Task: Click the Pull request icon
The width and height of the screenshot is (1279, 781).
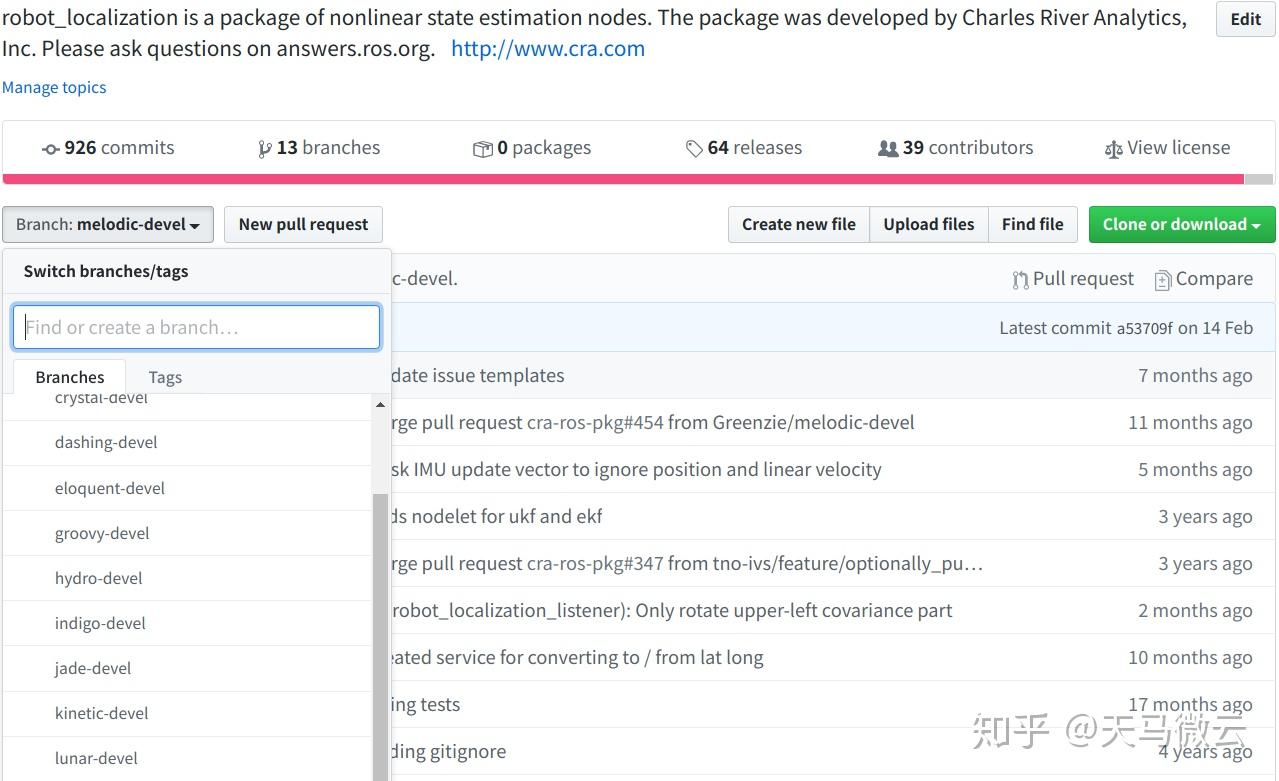Action: click(1020, 280)
